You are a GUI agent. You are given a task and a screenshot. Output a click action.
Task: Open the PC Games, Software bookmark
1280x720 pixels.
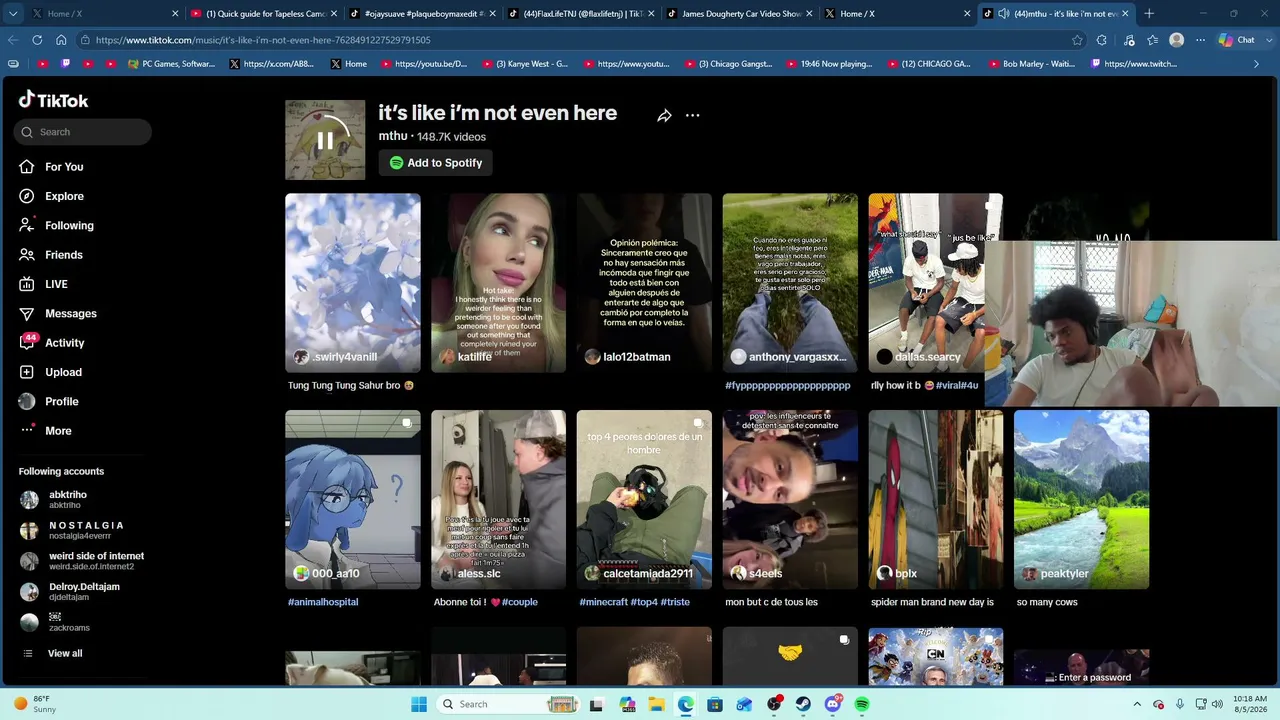click(172, 64)
